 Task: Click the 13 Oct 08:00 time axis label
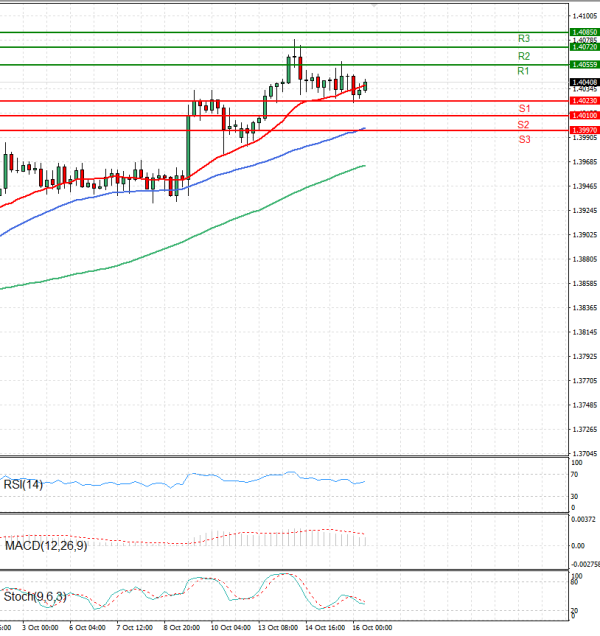278,628
